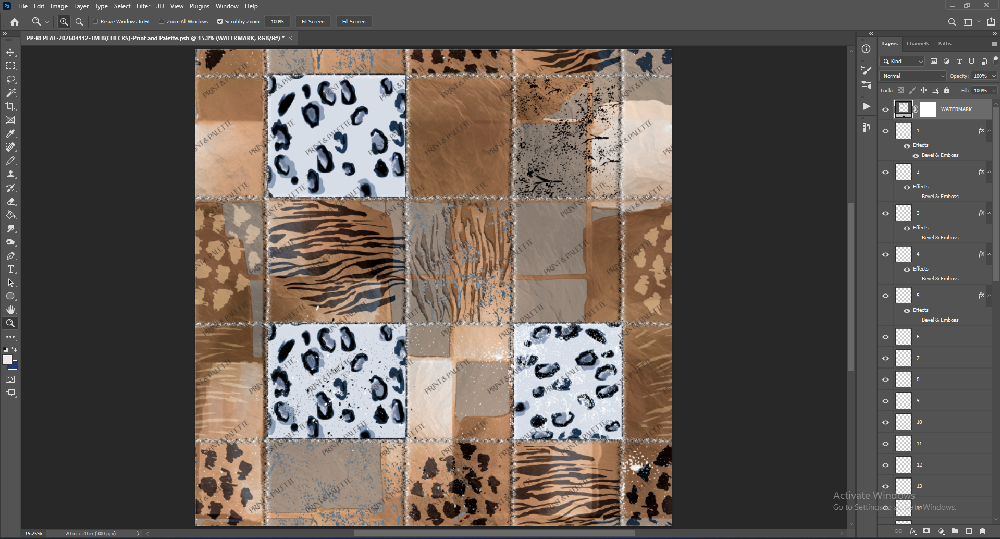The image size is (1000, 539).
Task: Filter layers by type layers icon
Action: tap(959, 61)
